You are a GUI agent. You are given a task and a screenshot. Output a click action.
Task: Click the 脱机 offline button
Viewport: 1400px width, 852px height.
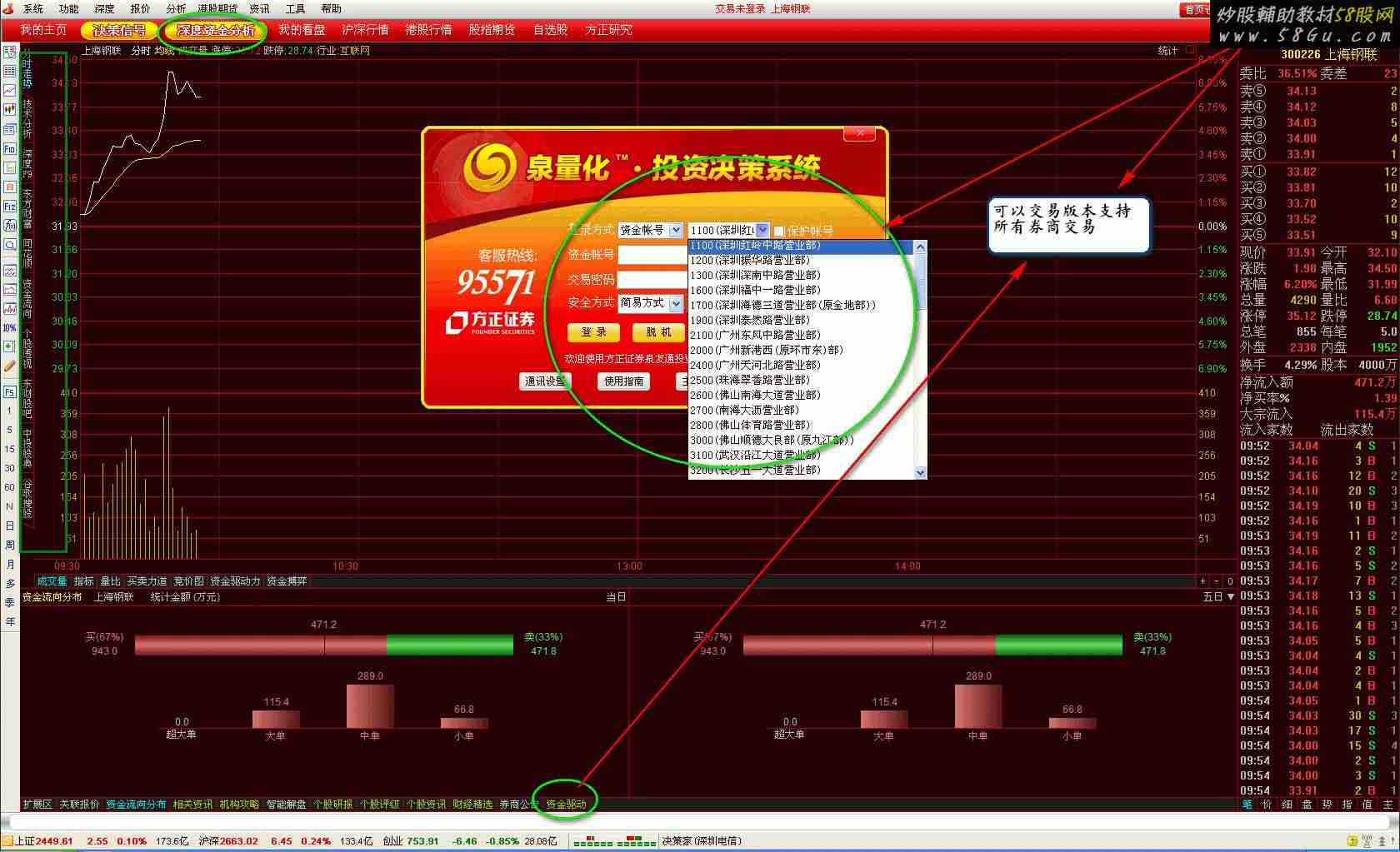click(658, 332)
